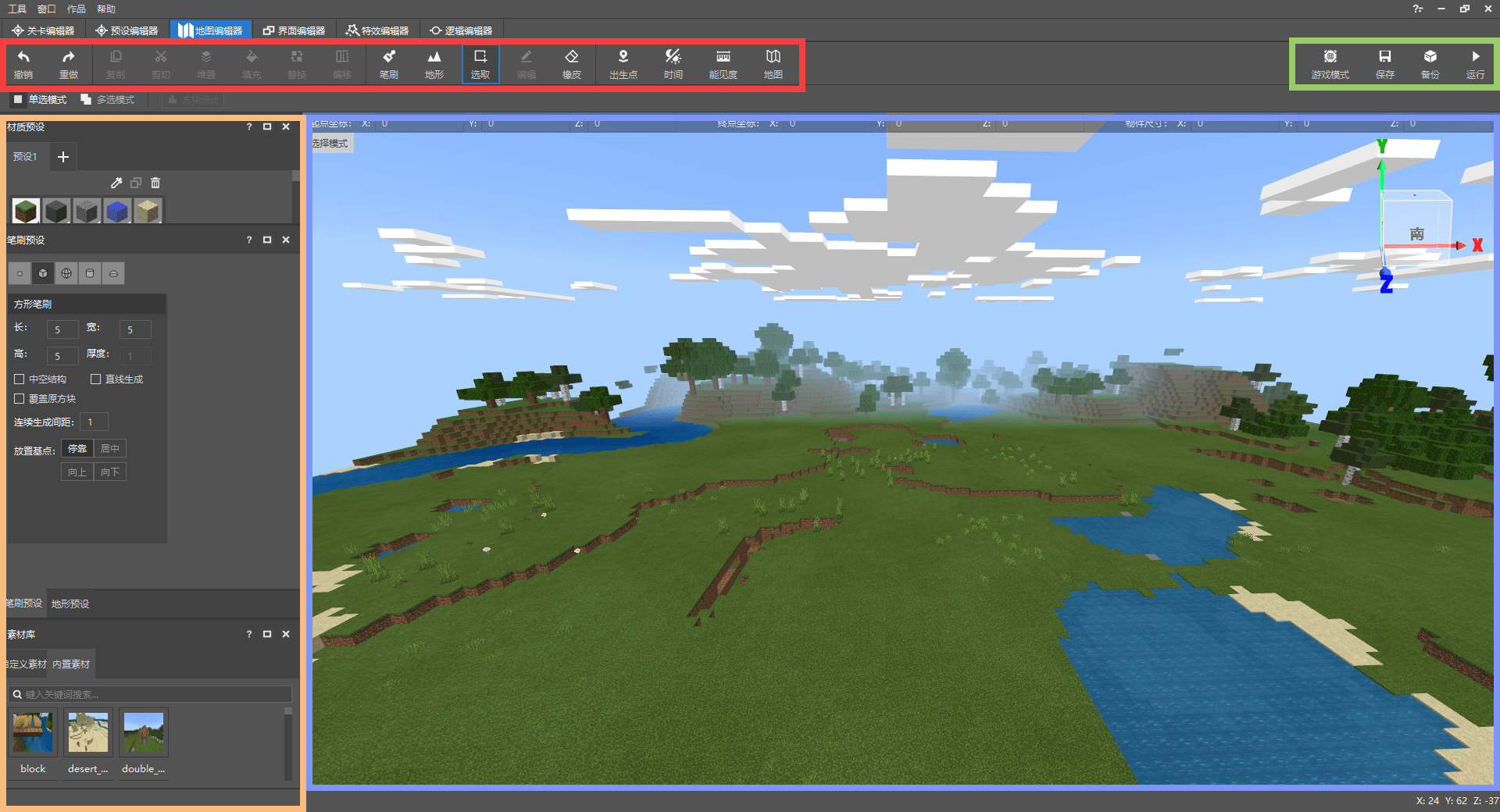Open the 地形预设 tab

[70, 604]
